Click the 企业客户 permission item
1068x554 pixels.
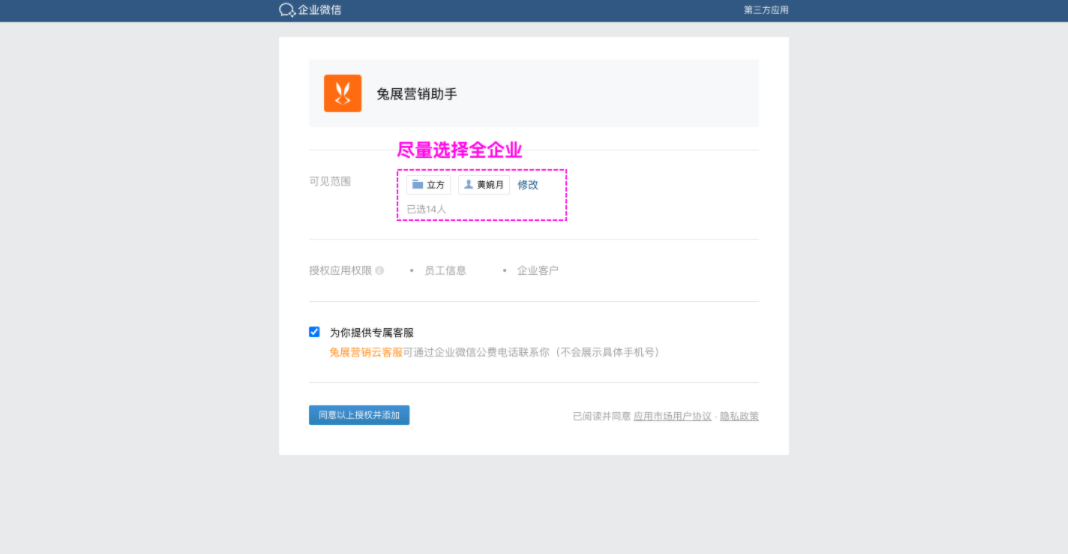coord(537,271)
